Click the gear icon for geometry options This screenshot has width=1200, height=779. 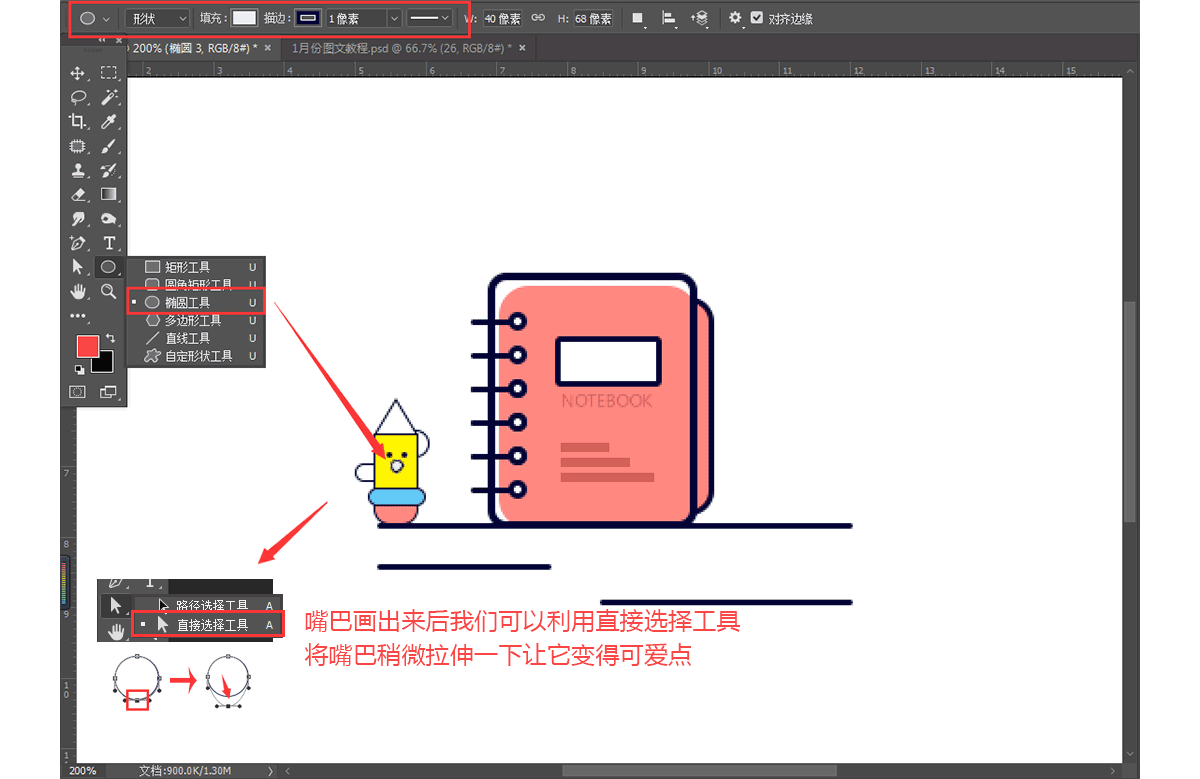point(733,17)
